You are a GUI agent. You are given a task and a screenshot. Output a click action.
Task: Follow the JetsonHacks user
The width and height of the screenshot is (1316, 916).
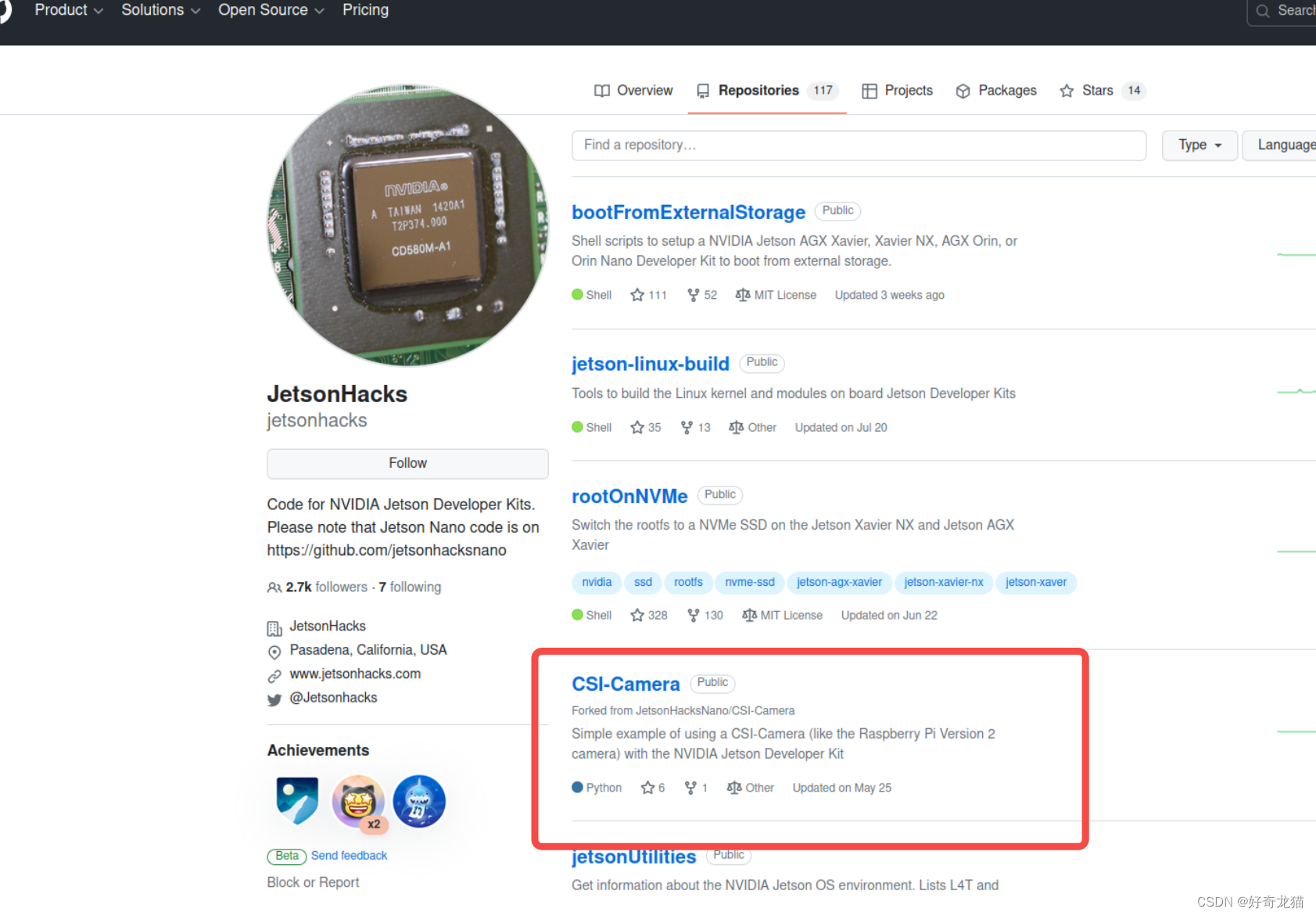[407, 463]
